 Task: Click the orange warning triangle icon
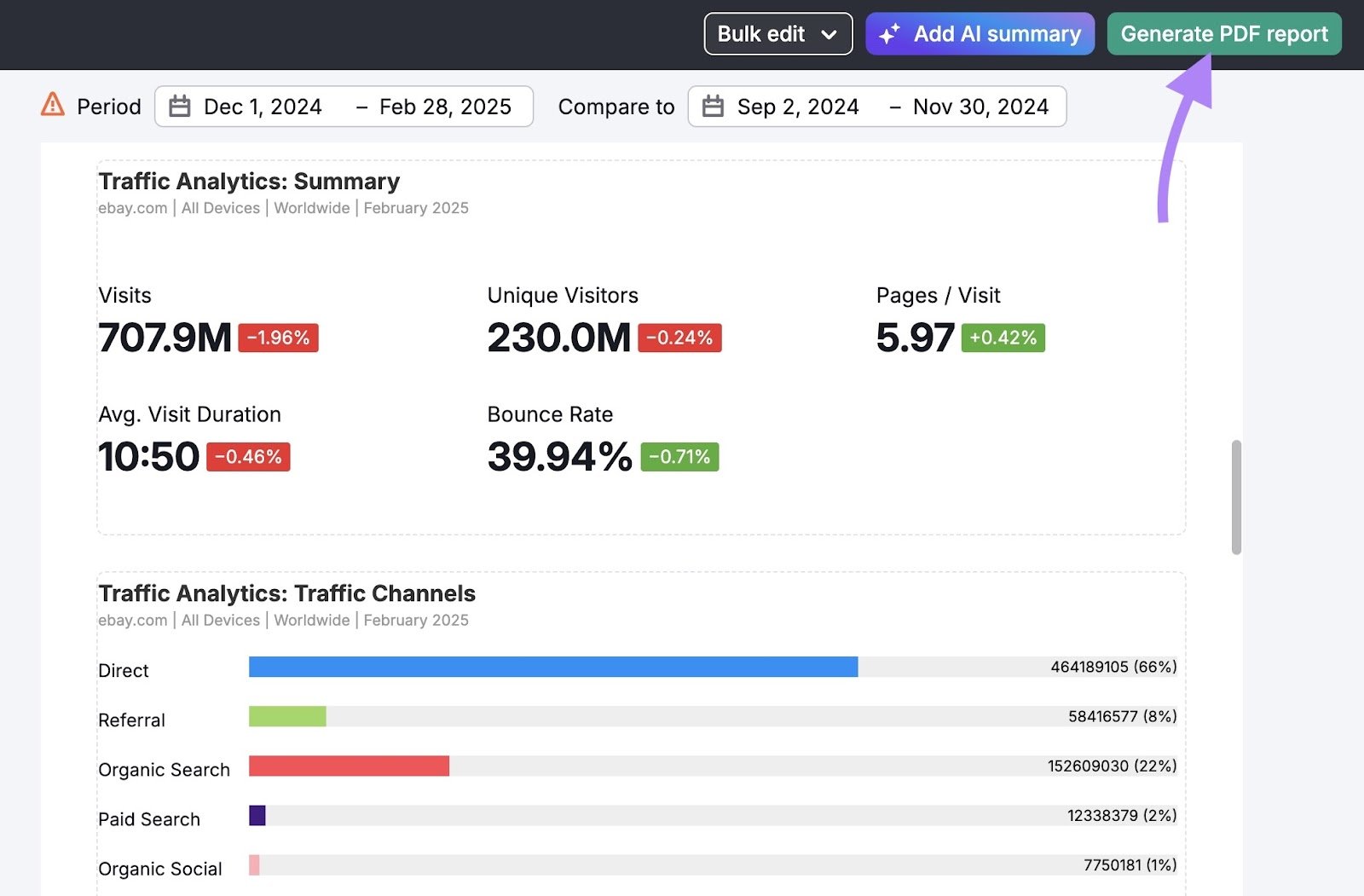click(53, 105)
